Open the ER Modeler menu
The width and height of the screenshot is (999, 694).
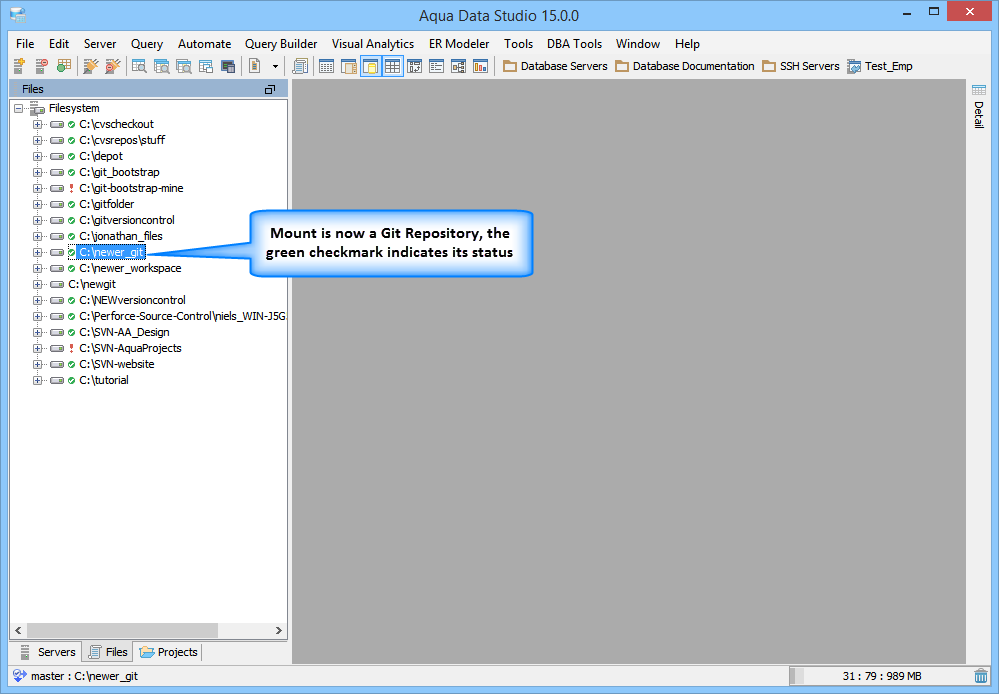tap(459, 43)
